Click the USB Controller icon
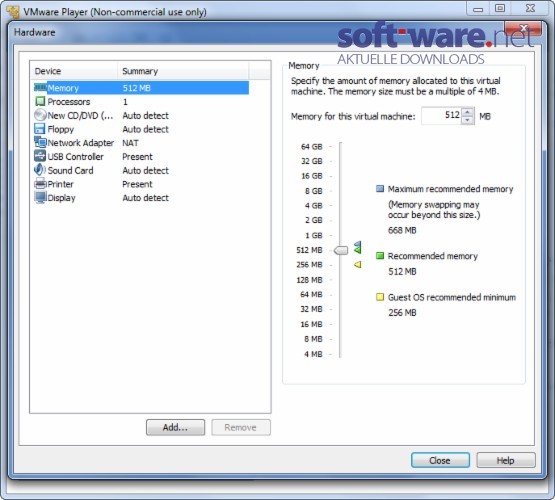Image resolution: width=555 pixels, height=500 pixels. pyautogui.click(x=40, y=156)
